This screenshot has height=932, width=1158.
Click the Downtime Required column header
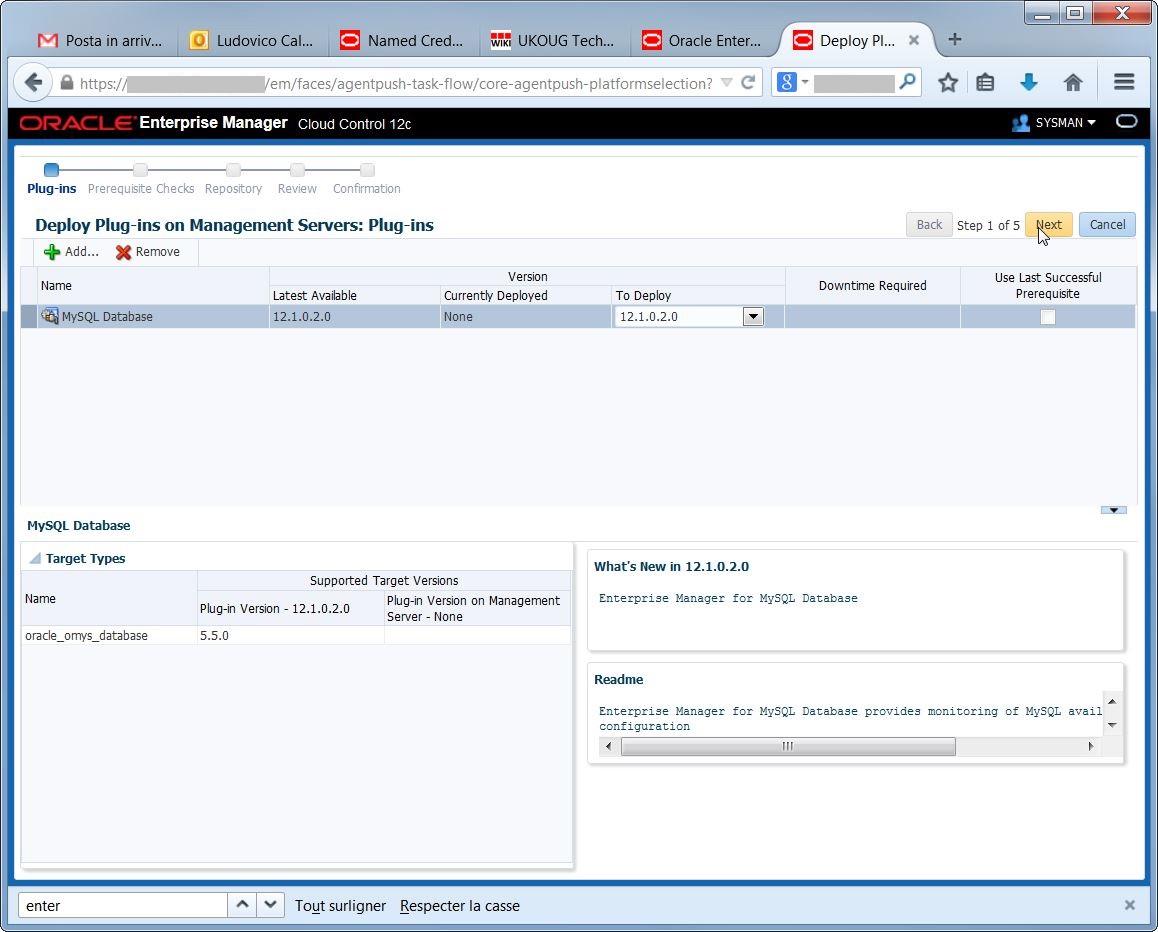[x=872, y=286]
